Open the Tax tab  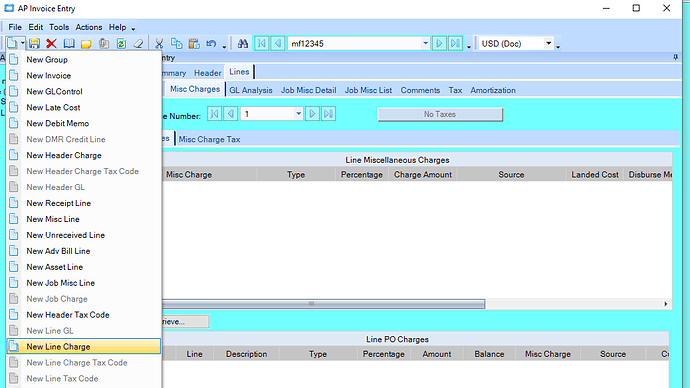[455, 90]
